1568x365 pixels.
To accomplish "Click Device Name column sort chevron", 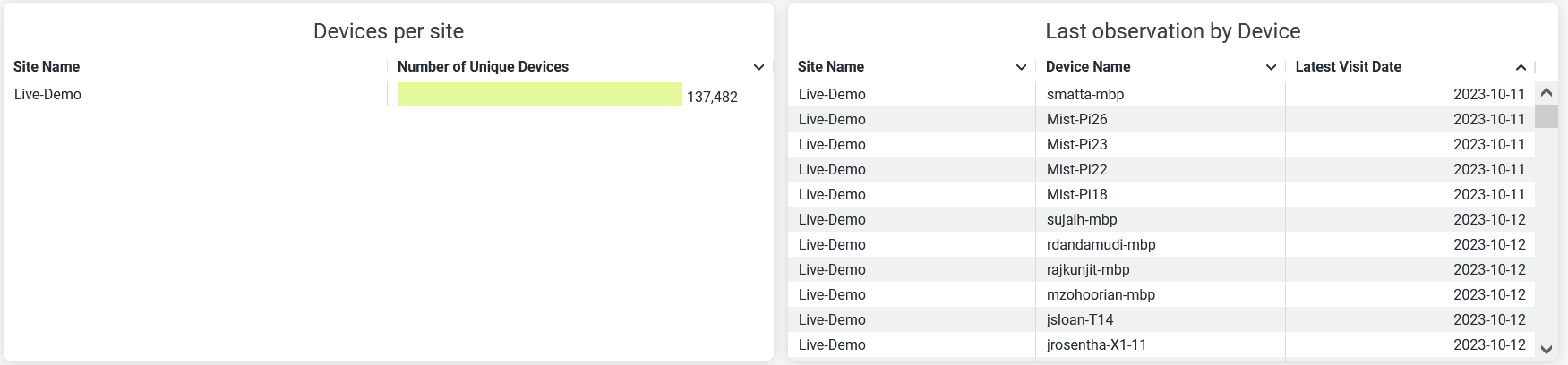I will tap(1271, 67).
